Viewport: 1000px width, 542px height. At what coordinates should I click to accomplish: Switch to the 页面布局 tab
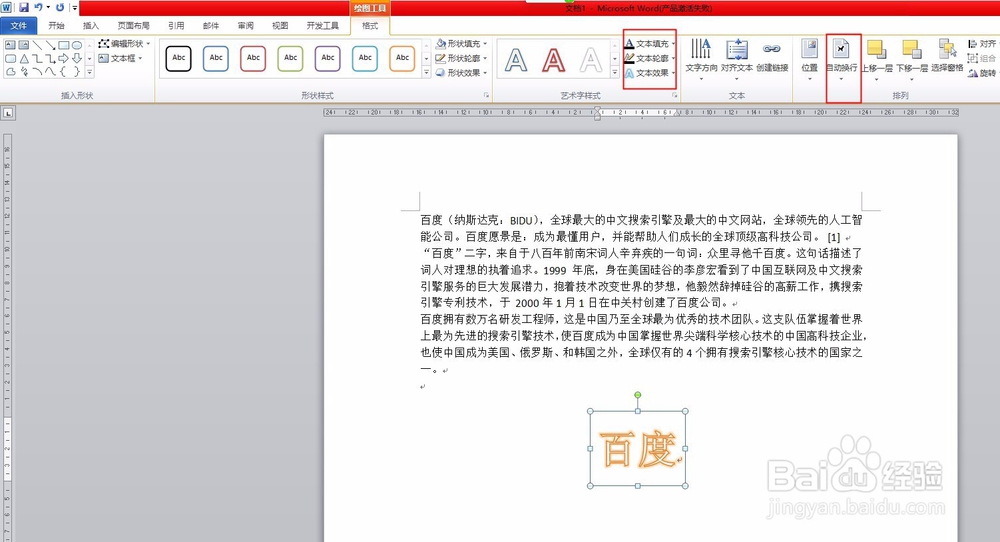pyautogui.click(x=133, y=26)
